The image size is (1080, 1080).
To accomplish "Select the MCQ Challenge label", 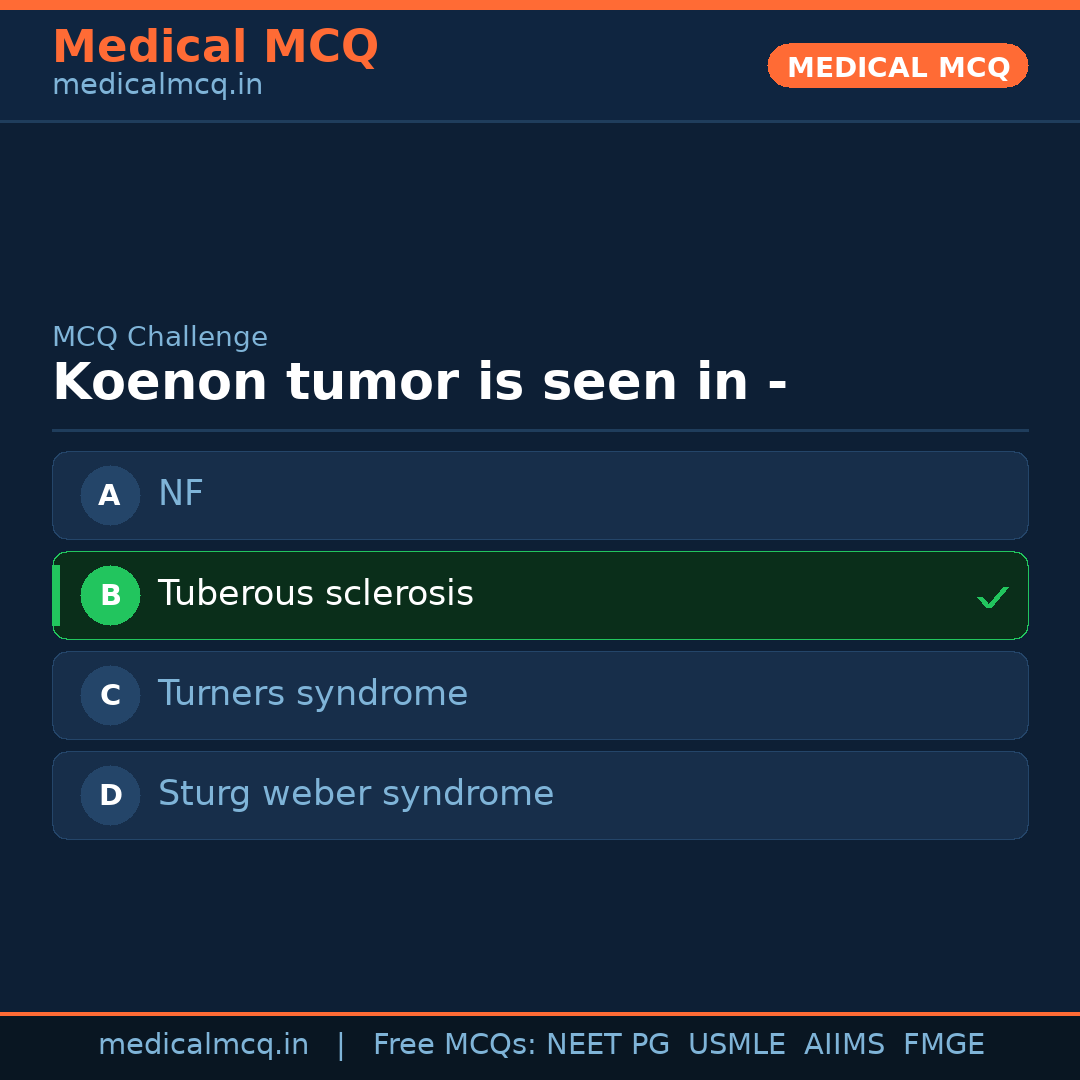I will point(160,337).
